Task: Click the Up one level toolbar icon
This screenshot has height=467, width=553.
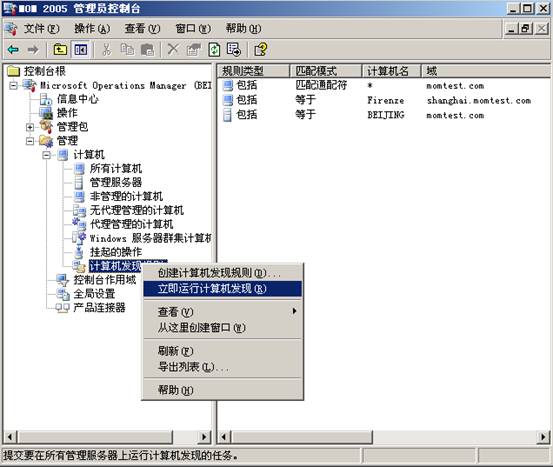Action: [60, 50]
